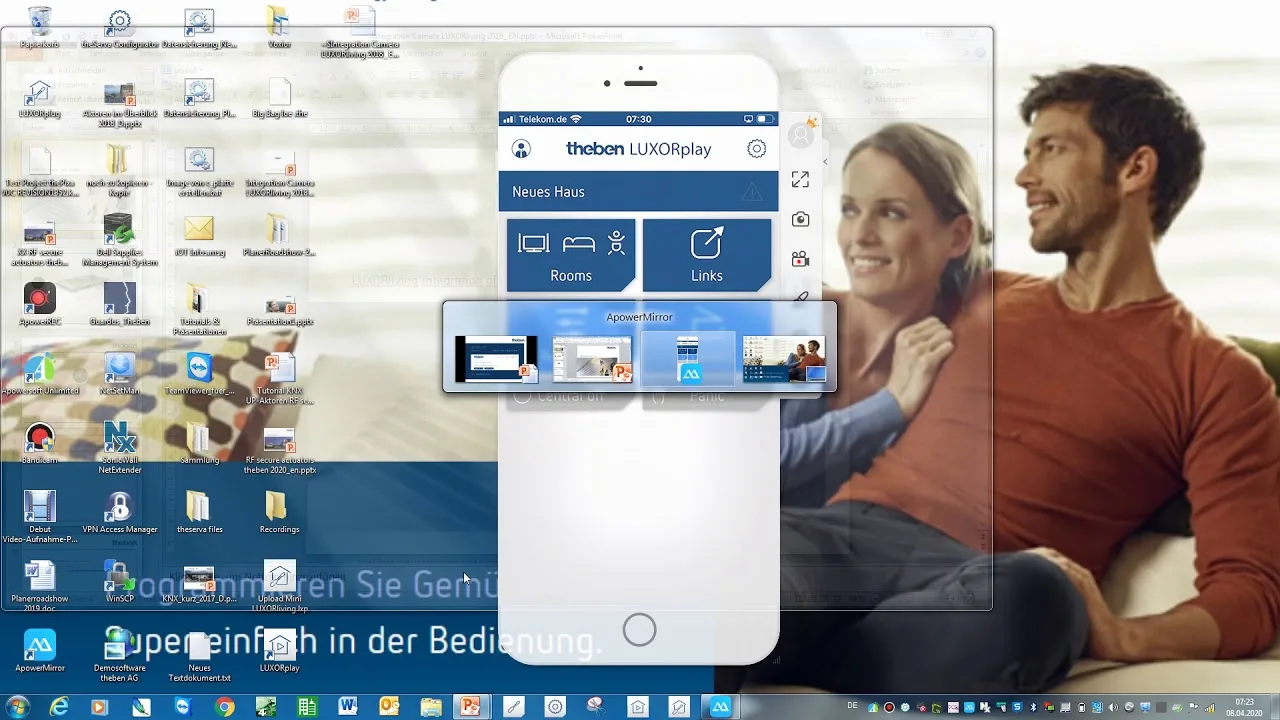Switch to PowerPoint in the taskbar
Screen dimensions: 1280x720
[x=470, y=707]
